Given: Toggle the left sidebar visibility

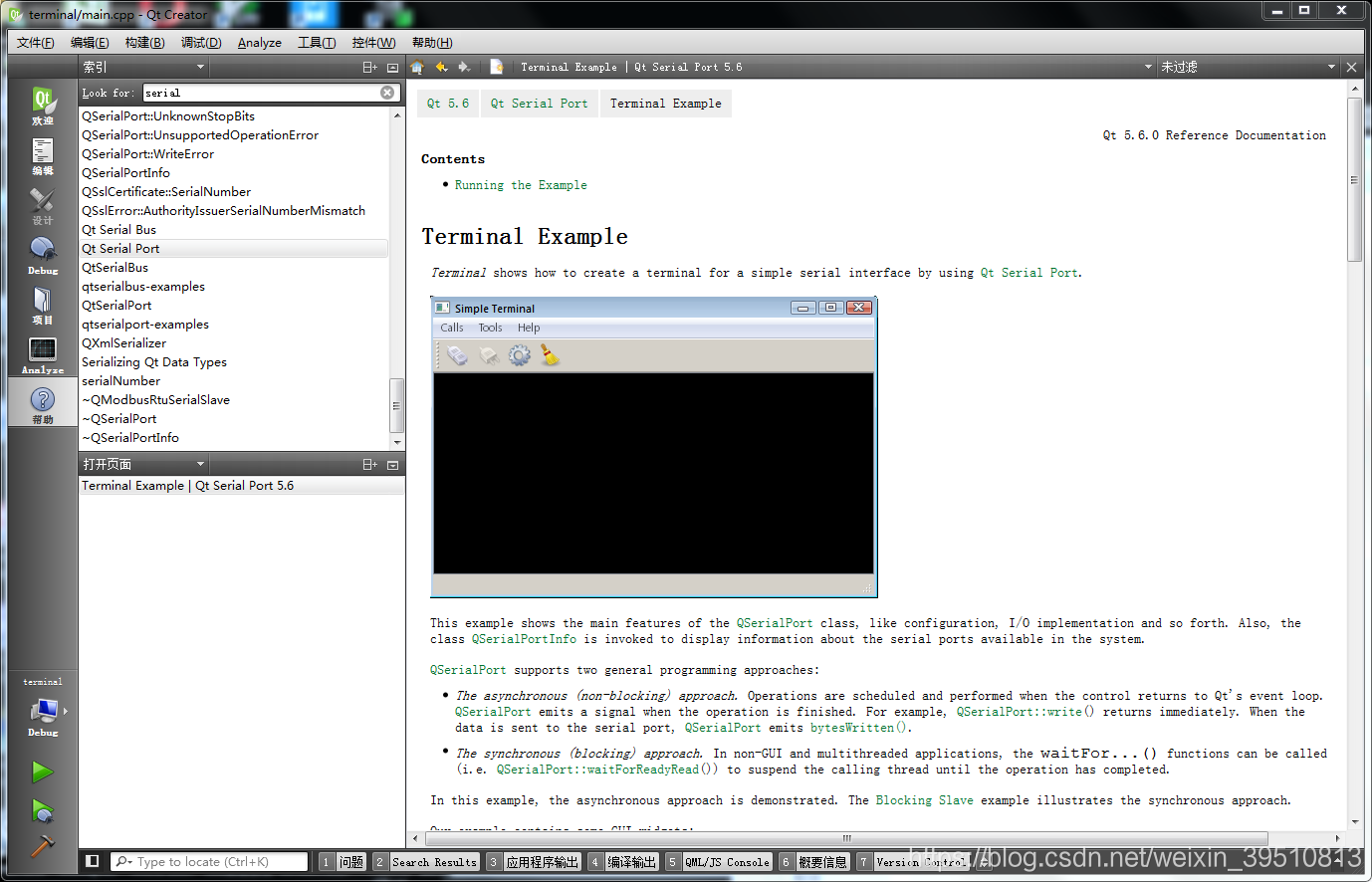Looking at the screenshot, I should pos(93,861).
